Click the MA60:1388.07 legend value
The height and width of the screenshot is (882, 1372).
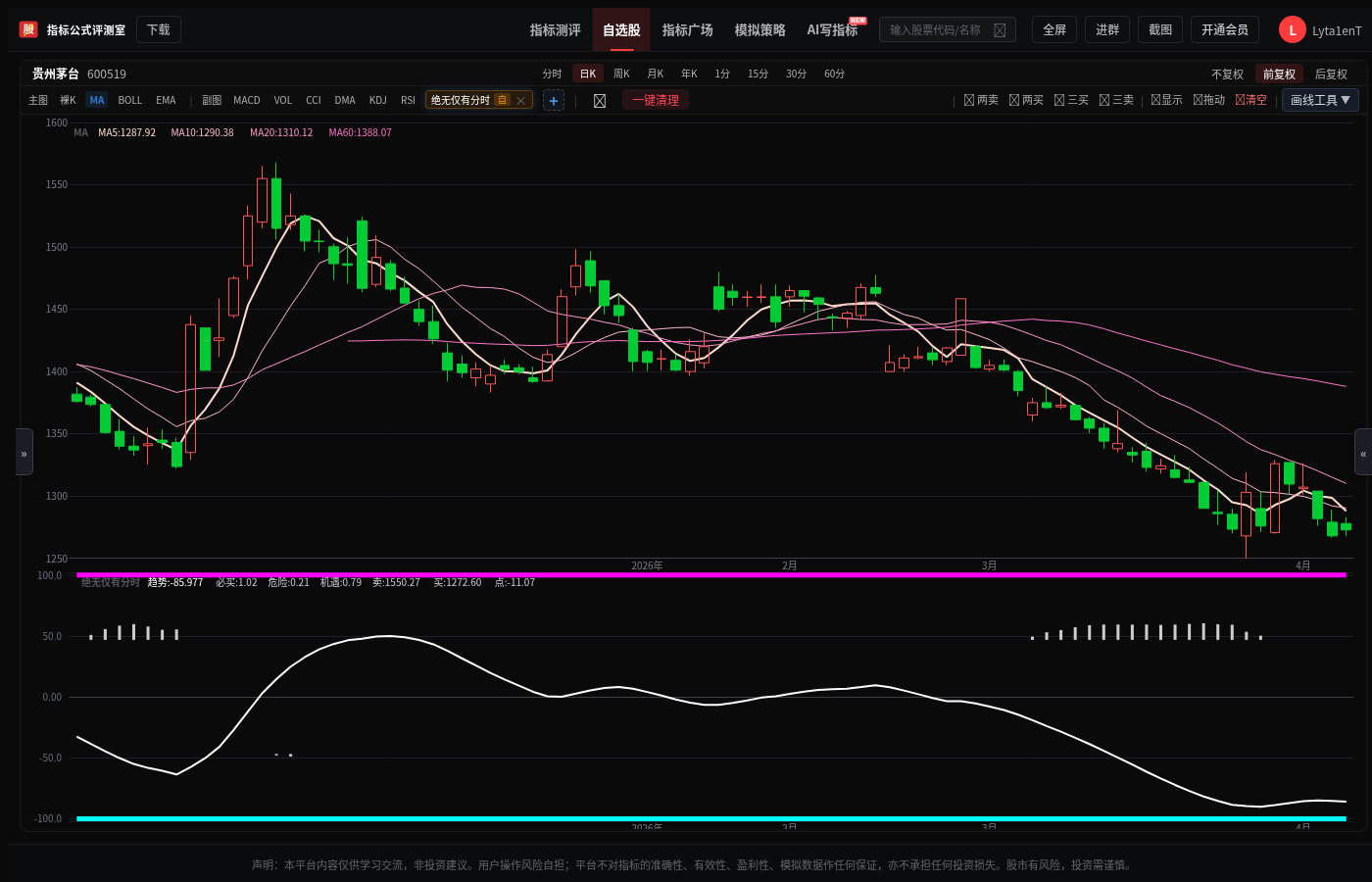(361, 132)
